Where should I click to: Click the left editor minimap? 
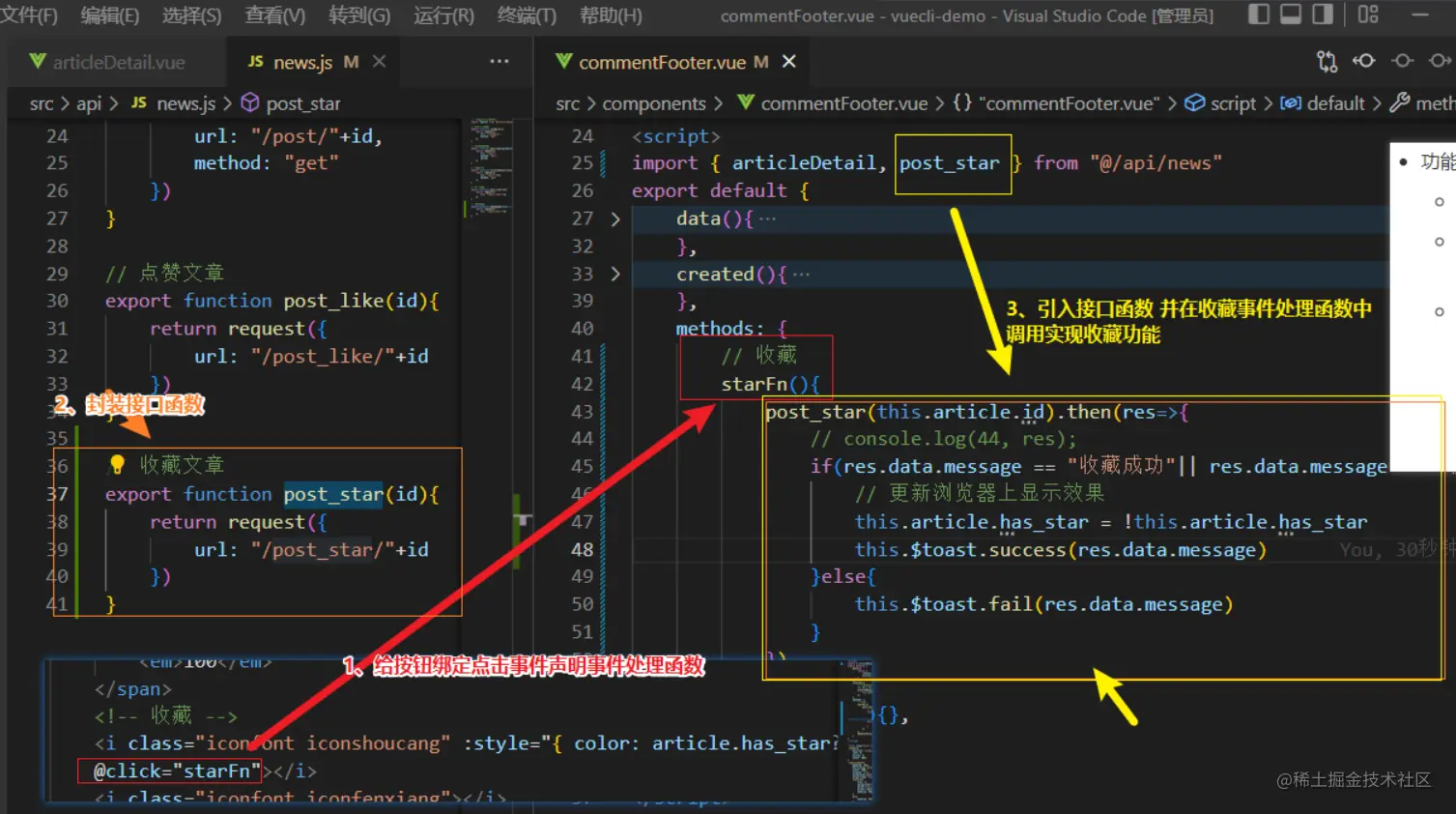pos(491,167)
